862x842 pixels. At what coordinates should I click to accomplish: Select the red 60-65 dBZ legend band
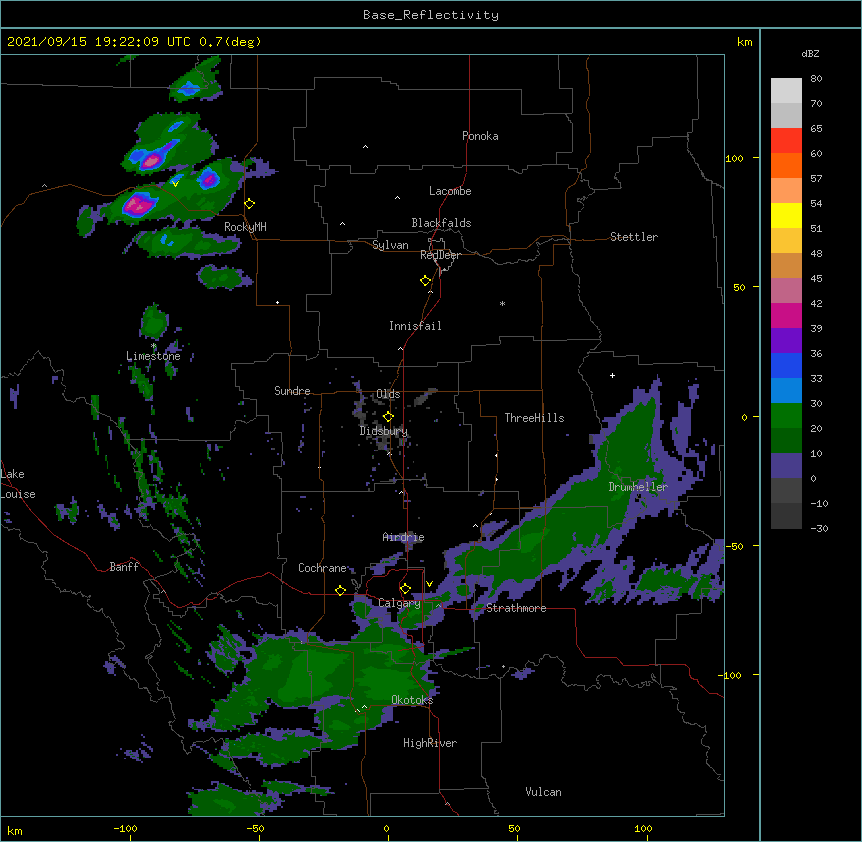tap(786, 140)
